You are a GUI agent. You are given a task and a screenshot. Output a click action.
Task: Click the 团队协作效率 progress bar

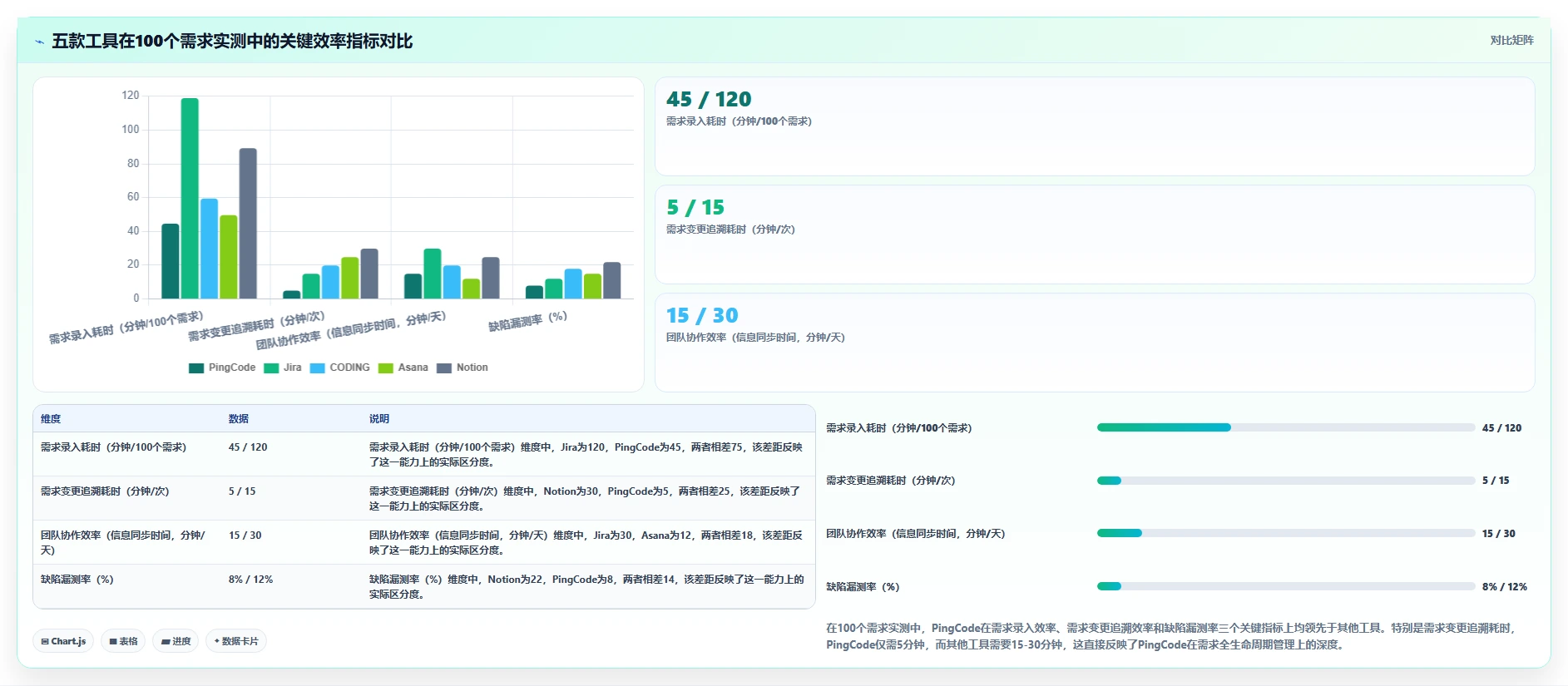point(1286,533)
